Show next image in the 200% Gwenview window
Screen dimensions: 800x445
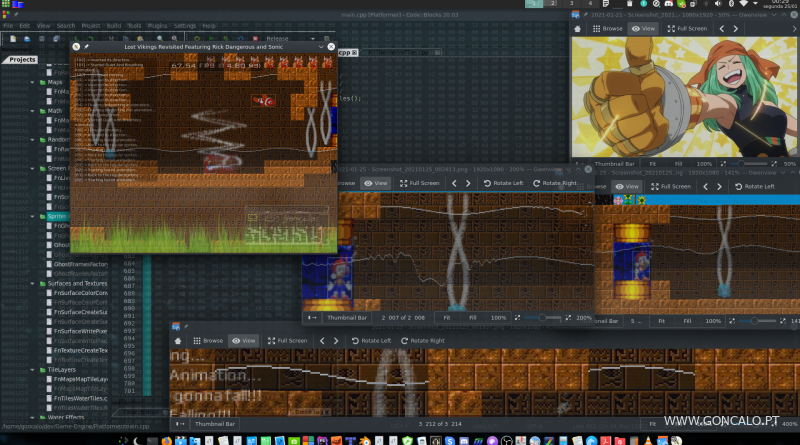[x=468, y=183]
